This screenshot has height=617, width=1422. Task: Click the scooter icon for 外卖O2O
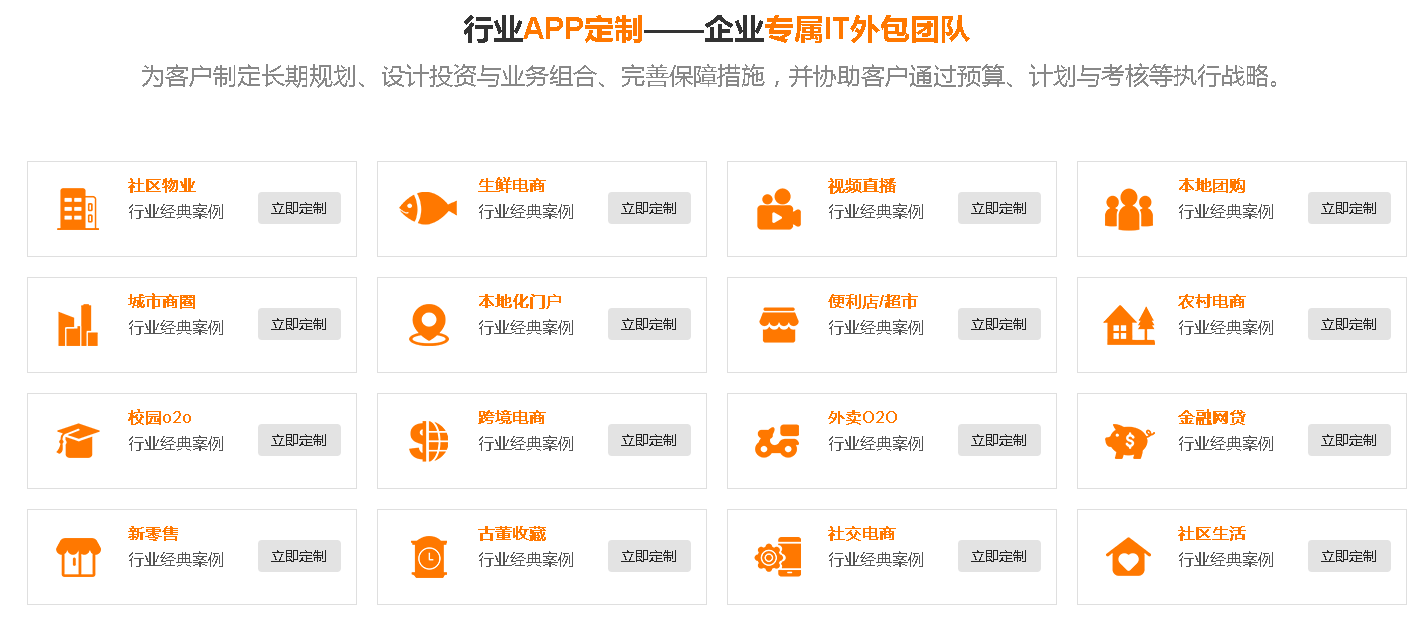pos(778,441)
